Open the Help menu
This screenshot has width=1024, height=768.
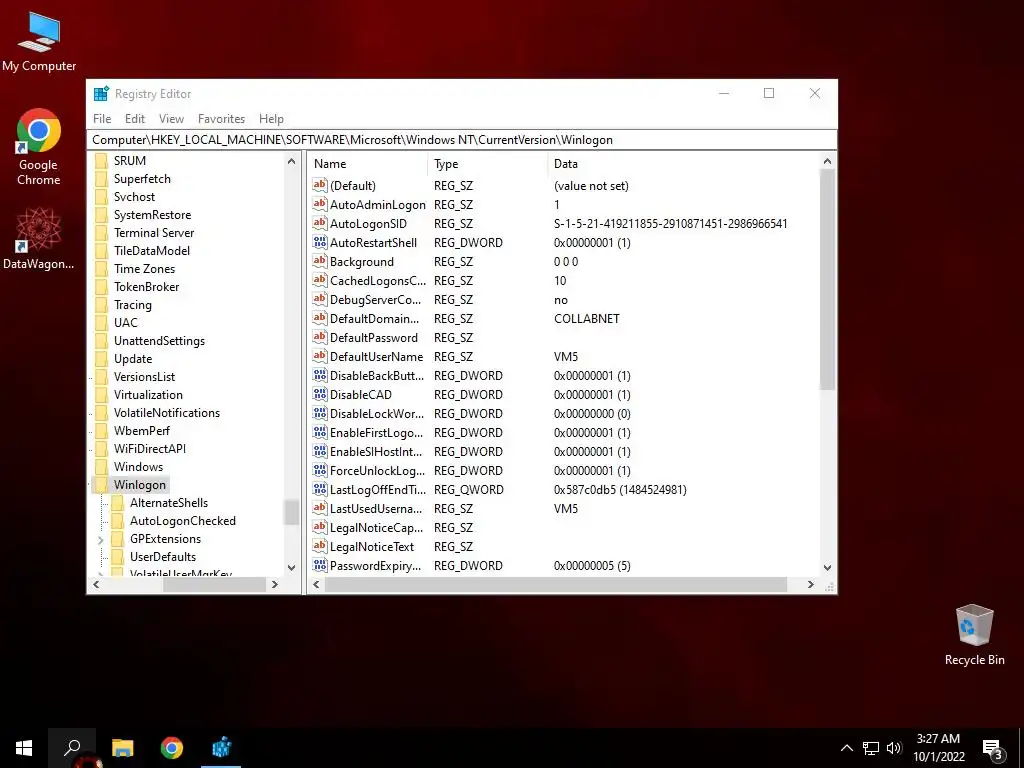click(x=271, y=119)
